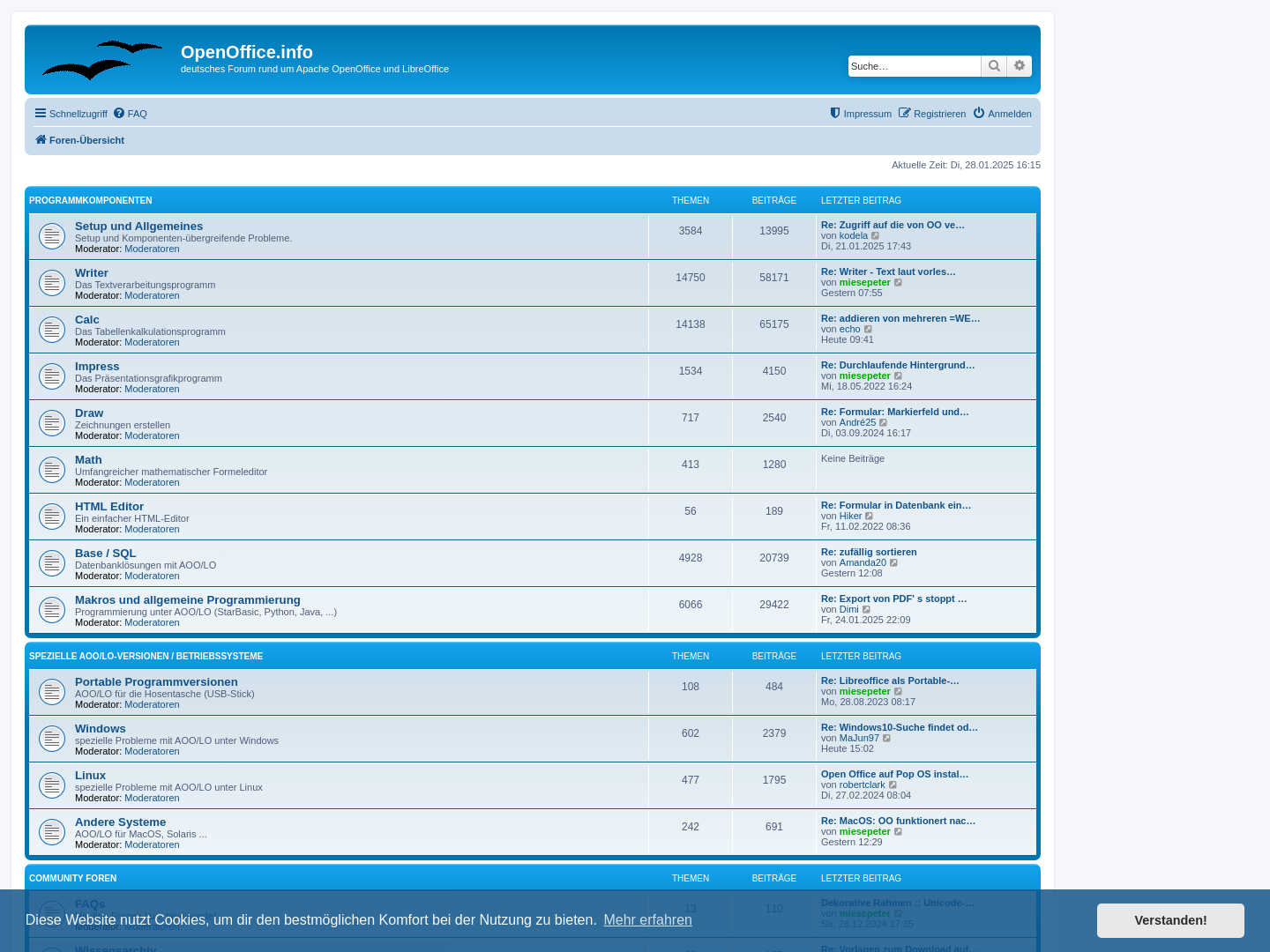Screen dimensions: 1270x952
Task: Open the Calc forum
Action: coord(87,320)
